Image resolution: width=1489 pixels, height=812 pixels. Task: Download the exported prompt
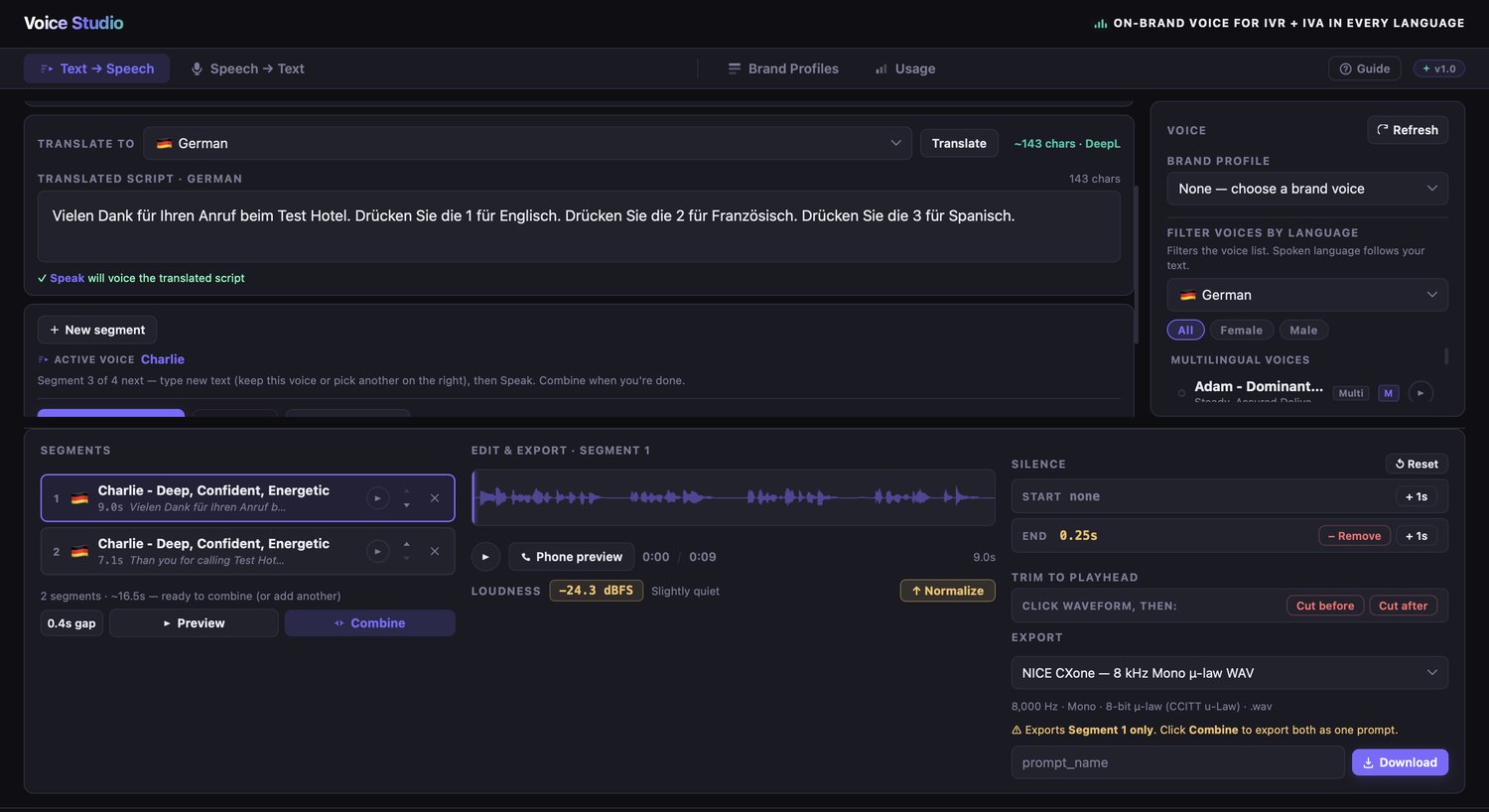pyautogui.click(x=1400, y=762)
